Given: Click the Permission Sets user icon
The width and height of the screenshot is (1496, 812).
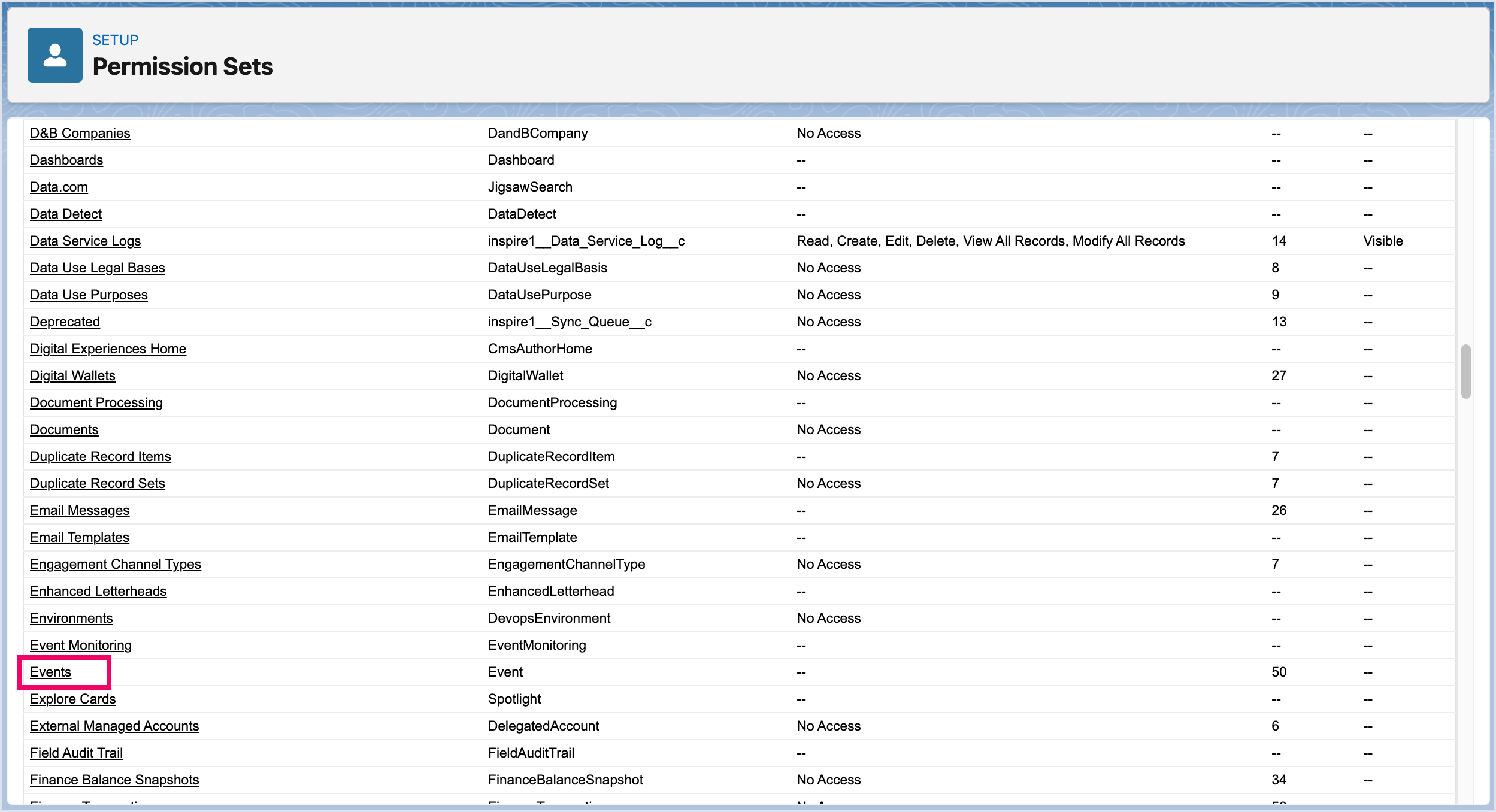Looking at the screenshot, I should (x=55, y=55).
